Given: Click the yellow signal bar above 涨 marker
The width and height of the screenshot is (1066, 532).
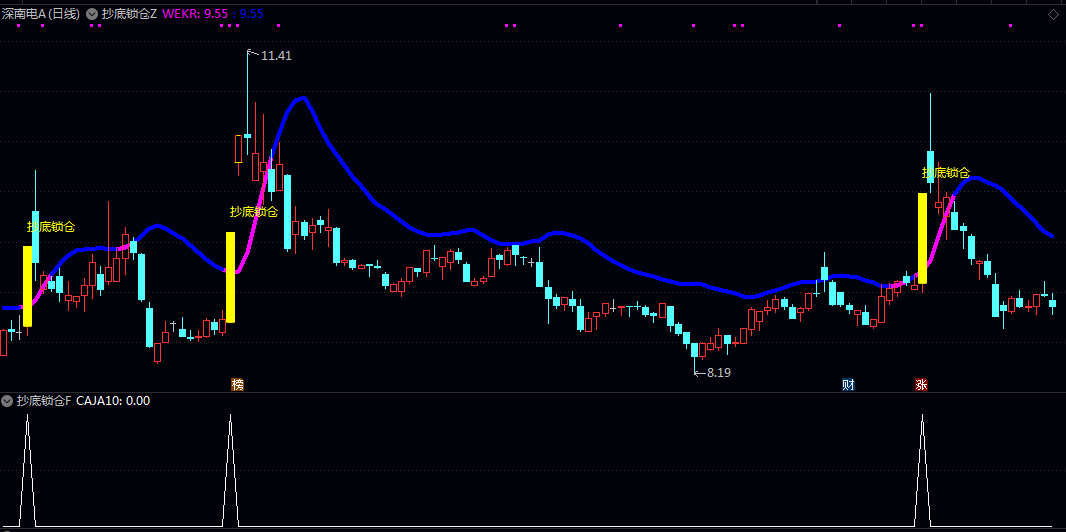Looking at the screenshot, I should click(x=923, y=238).
